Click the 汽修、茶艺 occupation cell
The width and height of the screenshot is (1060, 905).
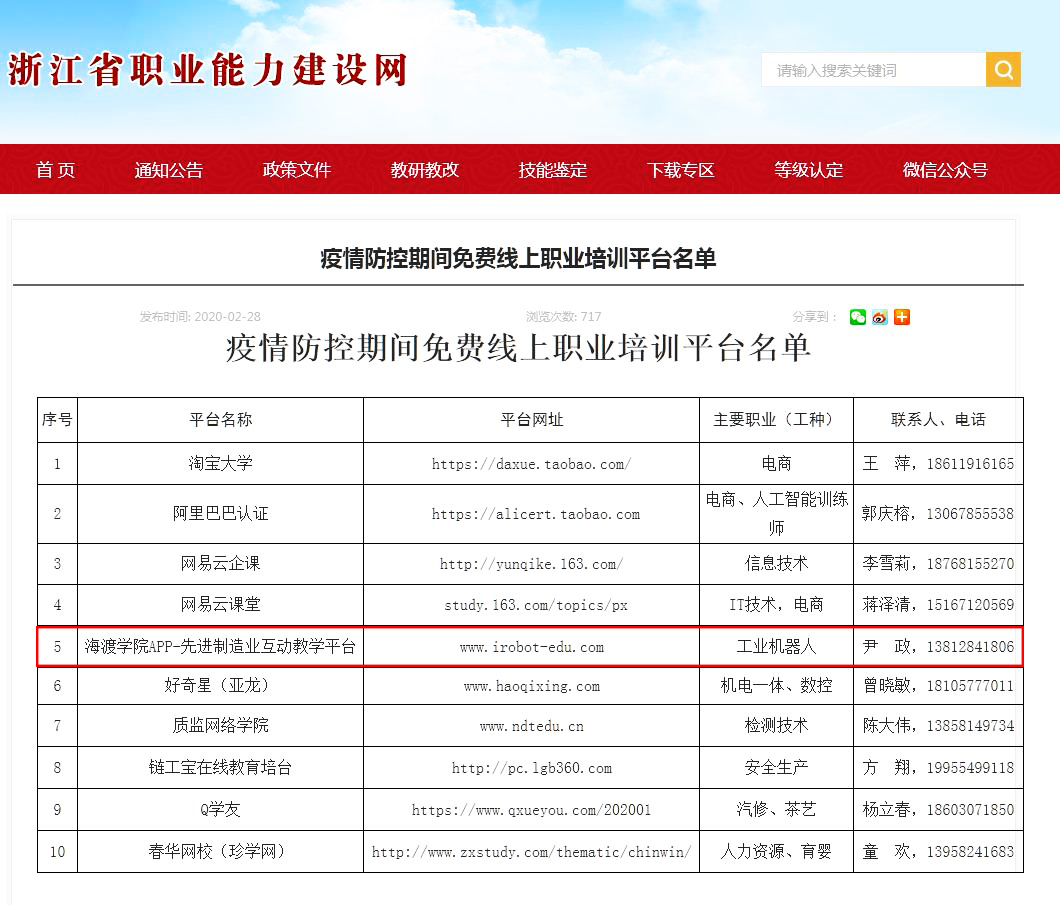coord(776,809)
